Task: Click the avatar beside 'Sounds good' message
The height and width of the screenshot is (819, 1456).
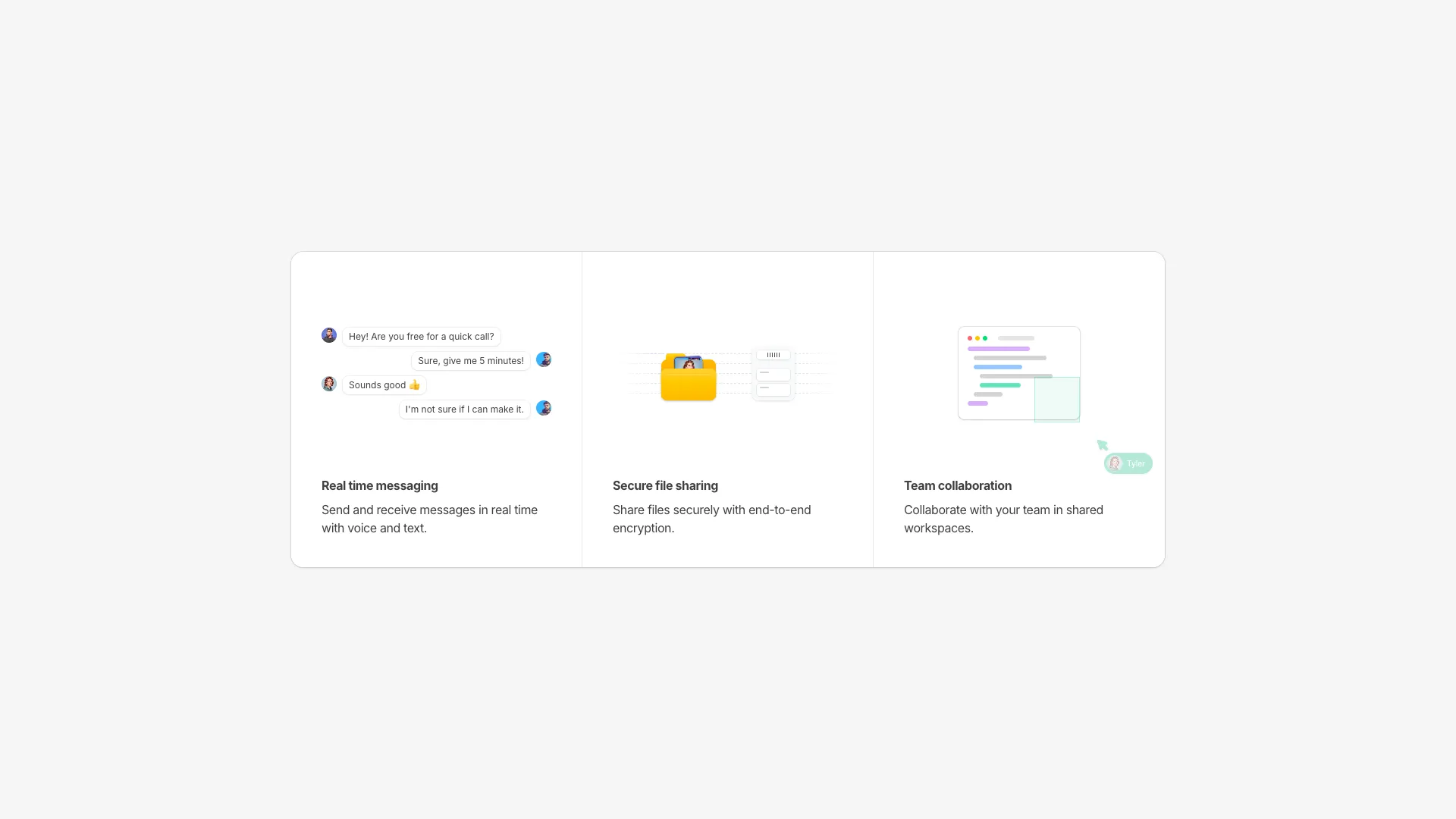Action: pos(328,384)
